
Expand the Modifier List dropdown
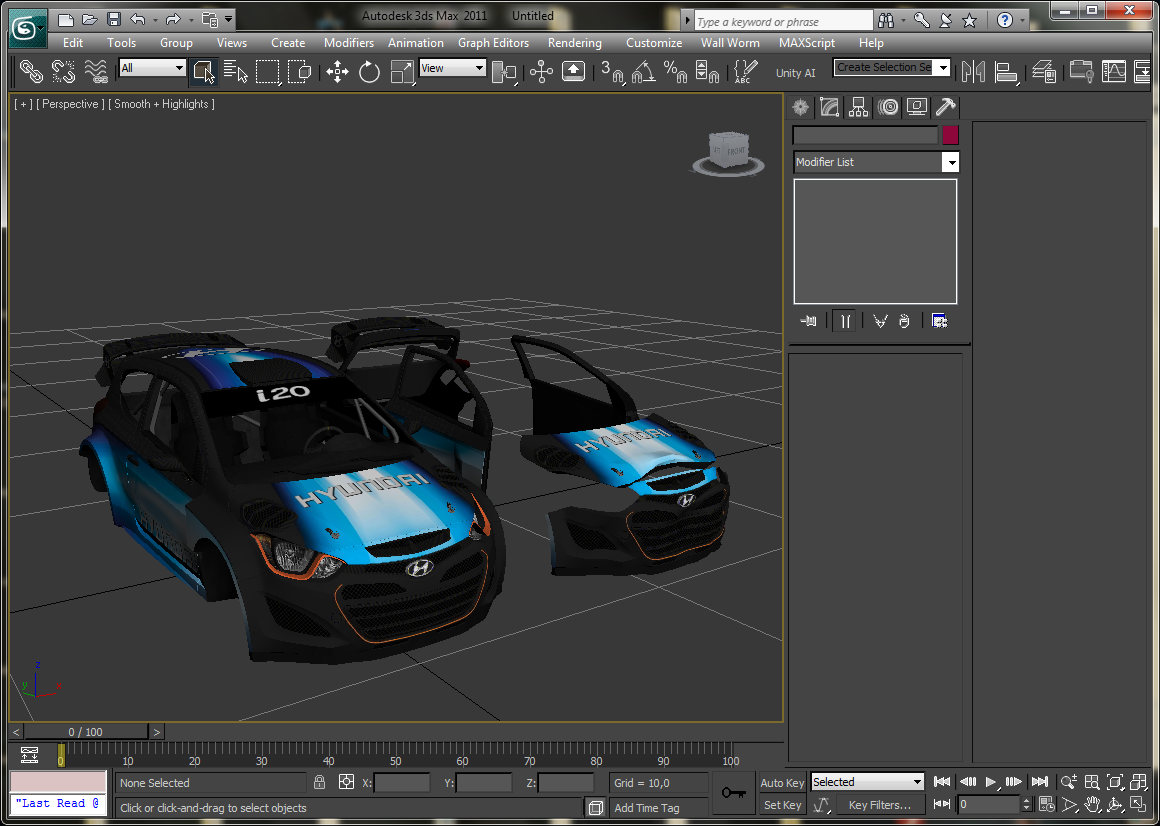[x=951, y=162]
